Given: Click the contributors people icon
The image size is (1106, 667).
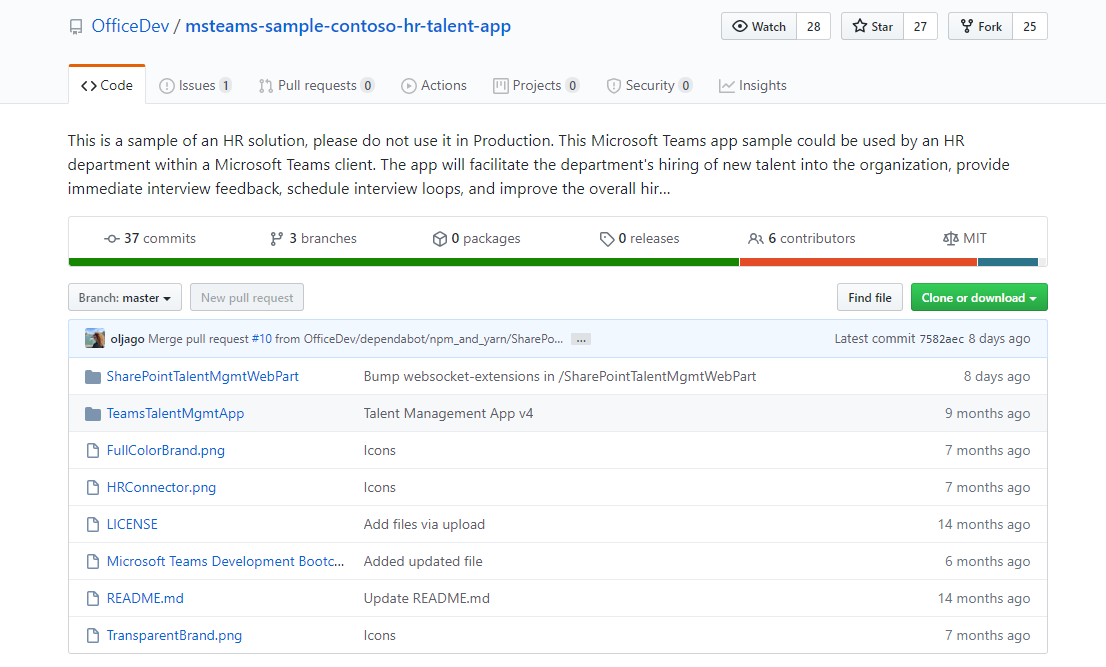Looking at the screenshot, I should (x=755, y=239).
